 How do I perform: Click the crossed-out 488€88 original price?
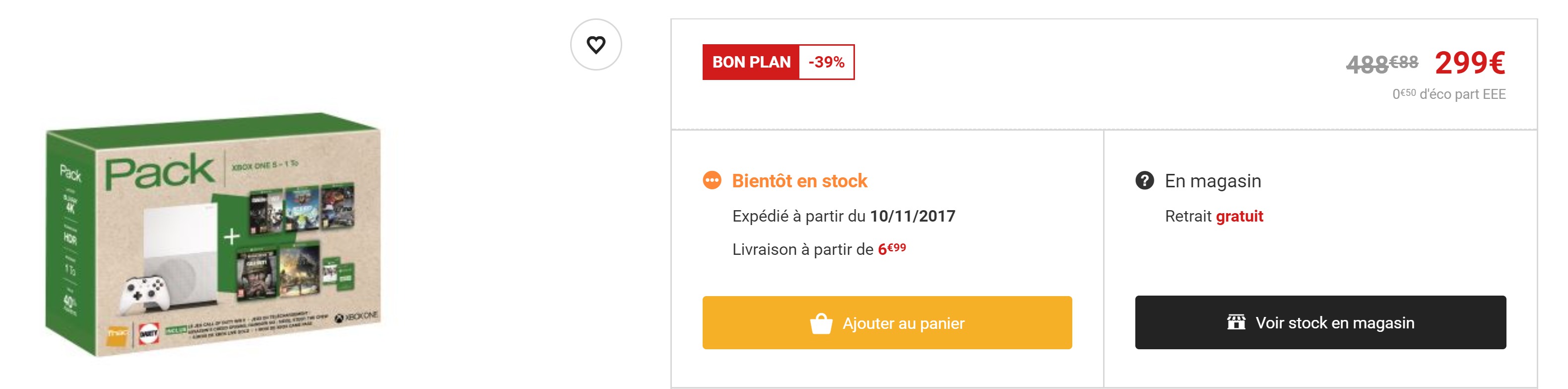tap(1382, 64)
